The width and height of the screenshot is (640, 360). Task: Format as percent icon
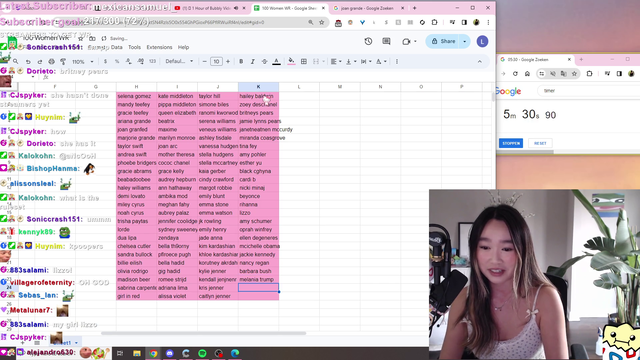(117, 62)
